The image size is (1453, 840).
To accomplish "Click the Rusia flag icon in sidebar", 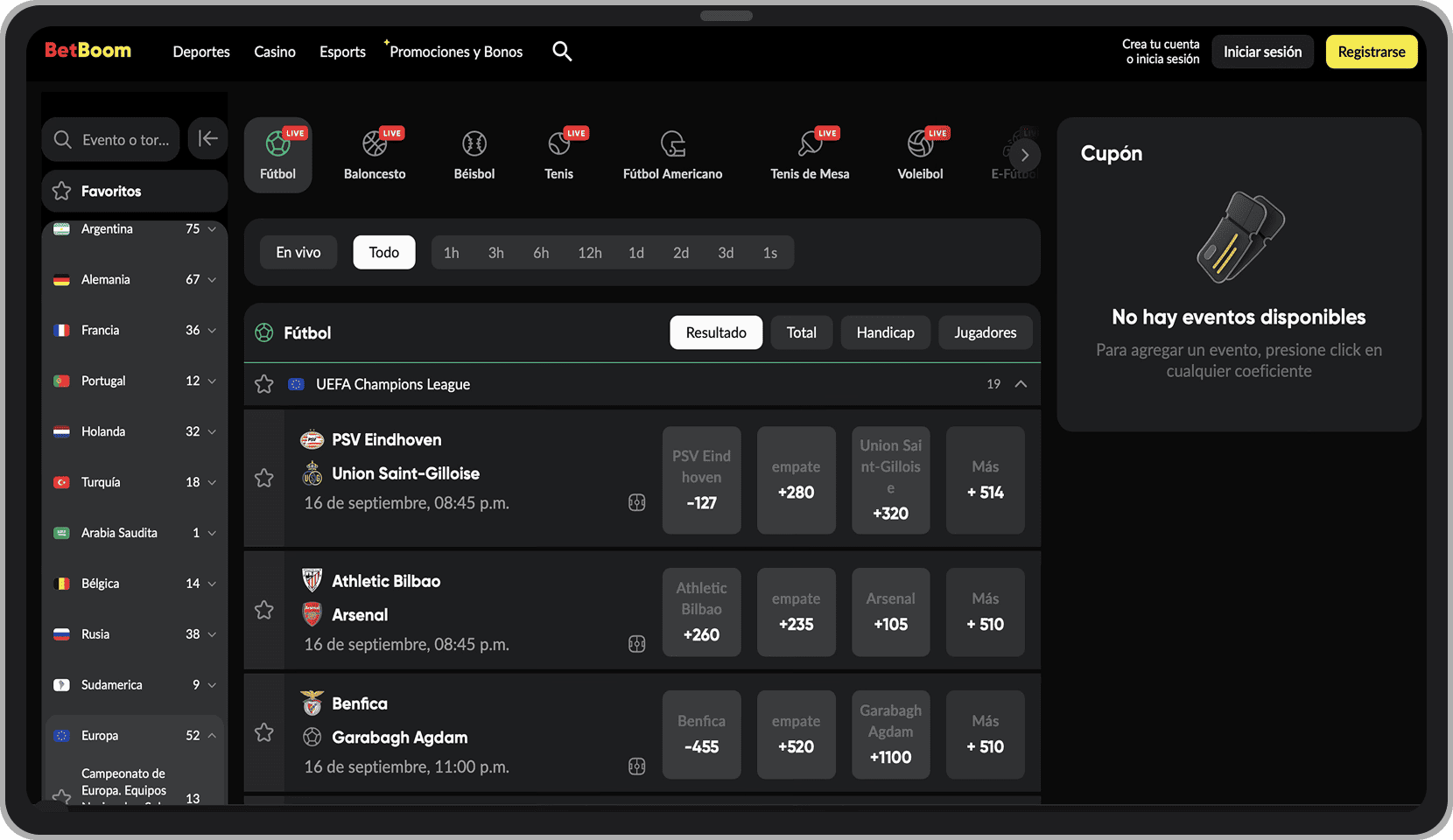I will coord(61,634).
